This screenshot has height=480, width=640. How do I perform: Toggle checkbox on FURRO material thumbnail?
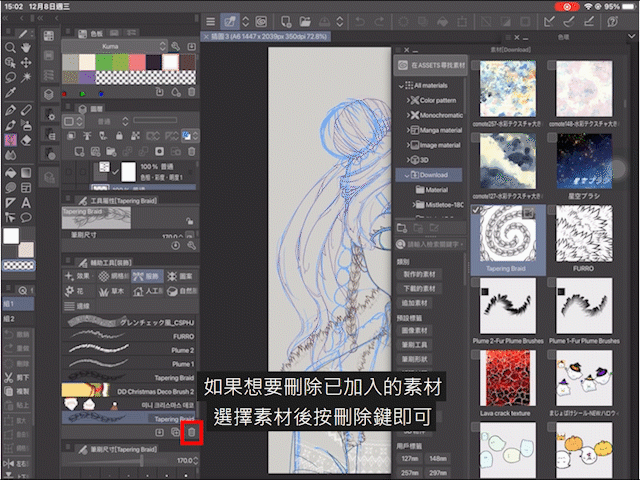(x=551, y=210)
